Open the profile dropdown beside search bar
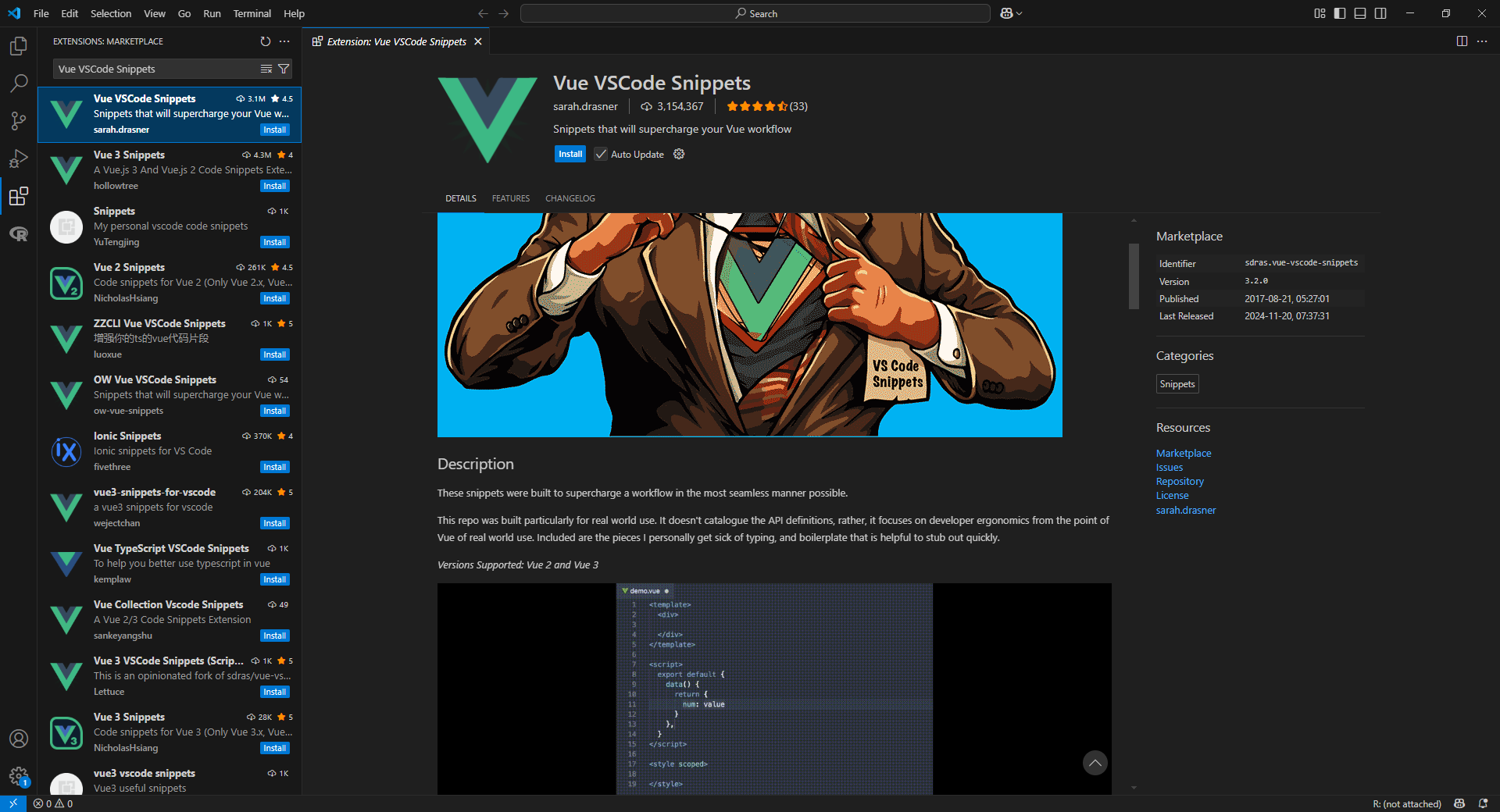The height and width of the screenshot is (812, 1500). (x=1009, y=13)
